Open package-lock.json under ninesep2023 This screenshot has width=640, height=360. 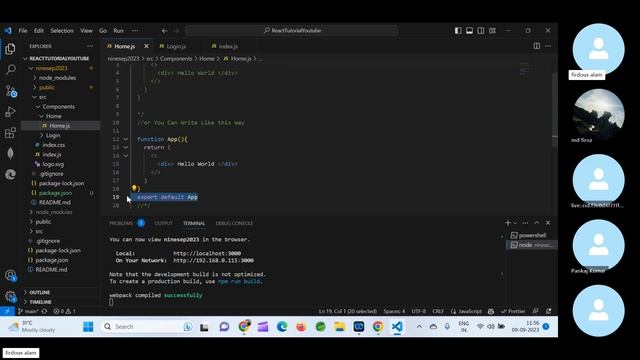(61, 183)
